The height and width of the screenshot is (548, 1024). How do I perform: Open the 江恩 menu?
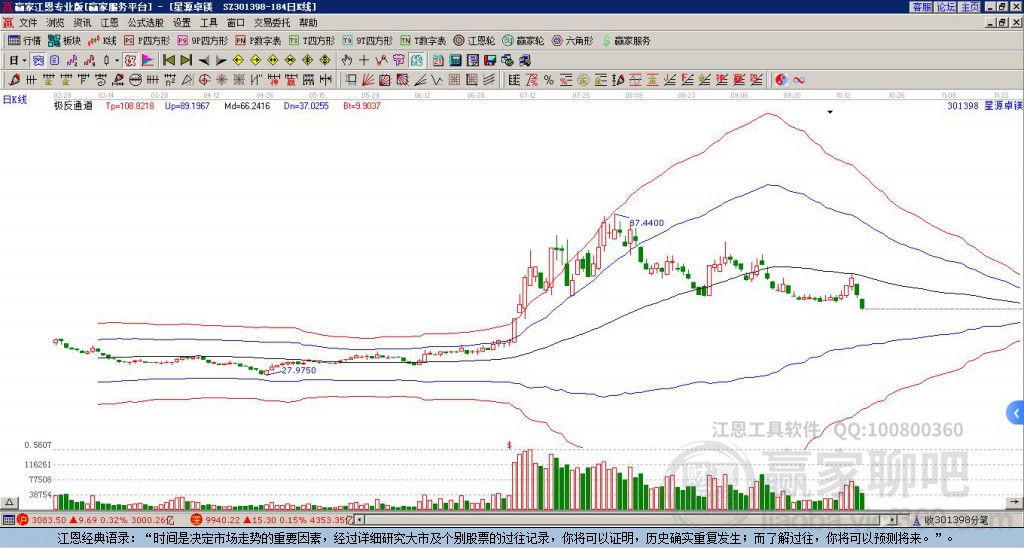pyautogui.click(x=109, y=23)
